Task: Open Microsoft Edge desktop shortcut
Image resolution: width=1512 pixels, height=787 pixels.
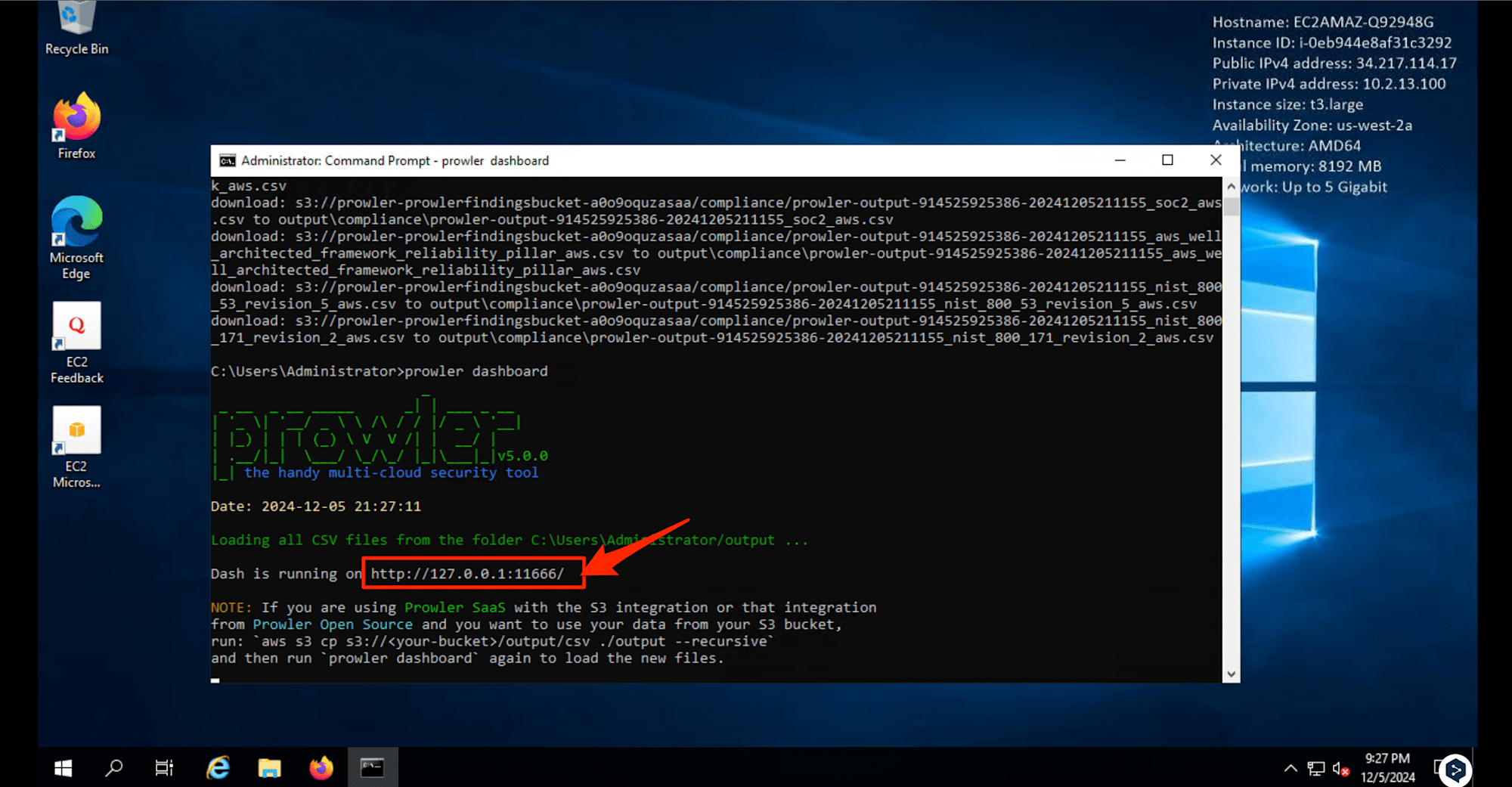Action: pos(76,237)
